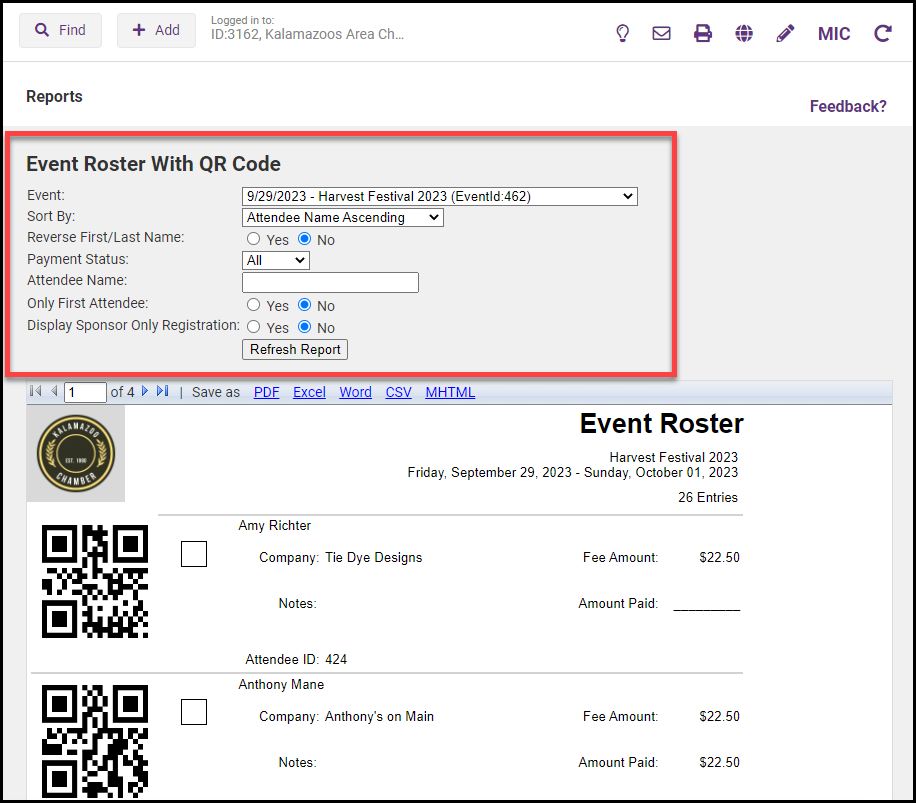Click the Find button
The width and height of the screenshot is (916, 803).
(60, 30)
